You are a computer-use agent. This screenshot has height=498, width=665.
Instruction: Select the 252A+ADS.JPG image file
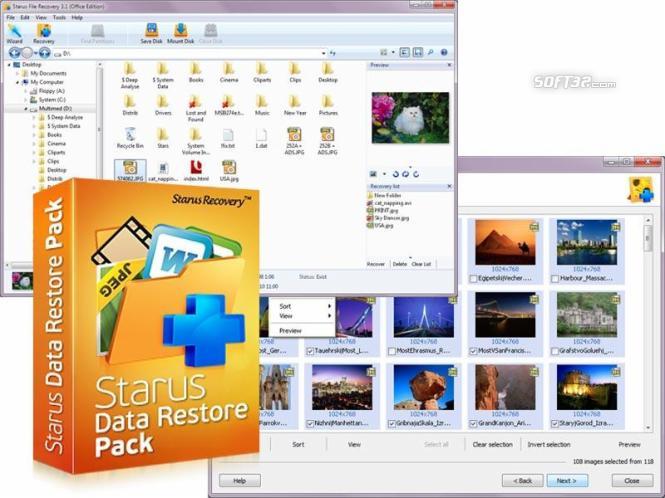[294, 141]
